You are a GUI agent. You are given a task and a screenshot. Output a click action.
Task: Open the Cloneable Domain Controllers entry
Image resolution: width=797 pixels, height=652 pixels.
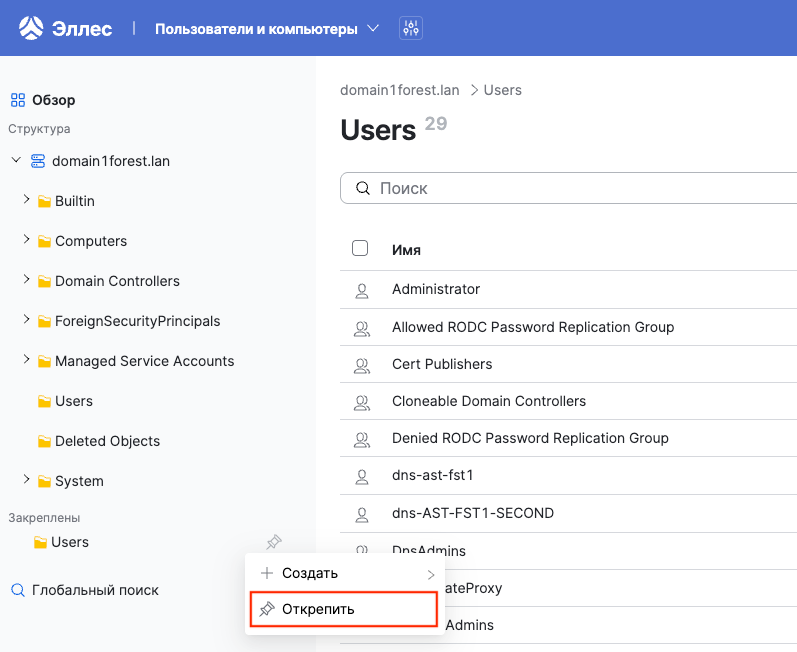pyautogui.click(x=488, y=401)
